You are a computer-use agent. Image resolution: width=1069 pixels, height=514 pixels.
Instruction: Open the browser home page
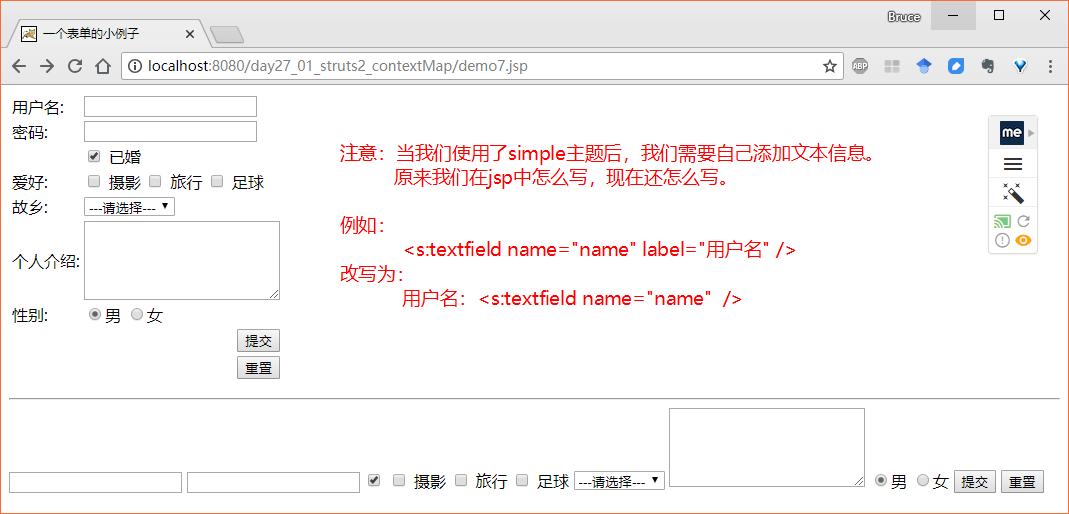(x=103, y=66)
